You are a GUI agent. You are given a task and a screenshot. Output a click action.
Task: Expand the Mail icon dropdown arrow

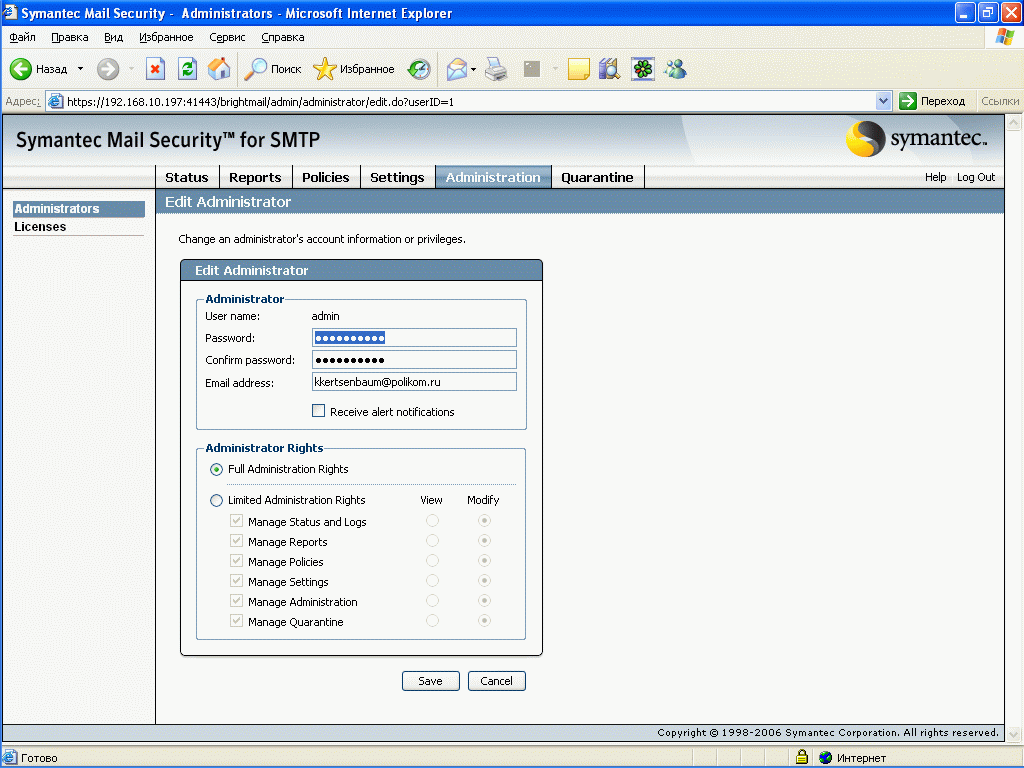tap(473, 69)
